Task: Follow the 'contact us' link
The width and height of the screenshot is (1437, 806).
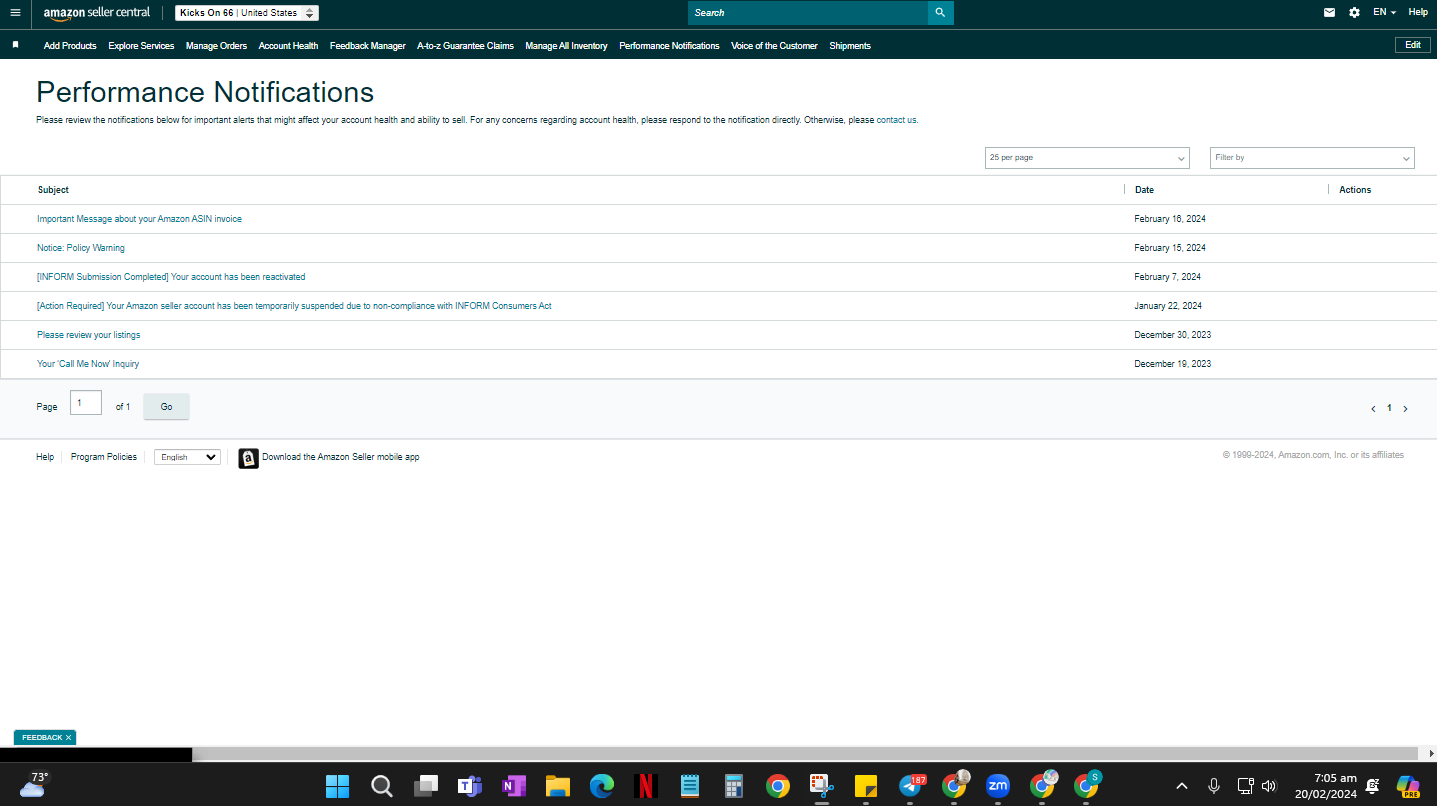Action: [896, 120]
